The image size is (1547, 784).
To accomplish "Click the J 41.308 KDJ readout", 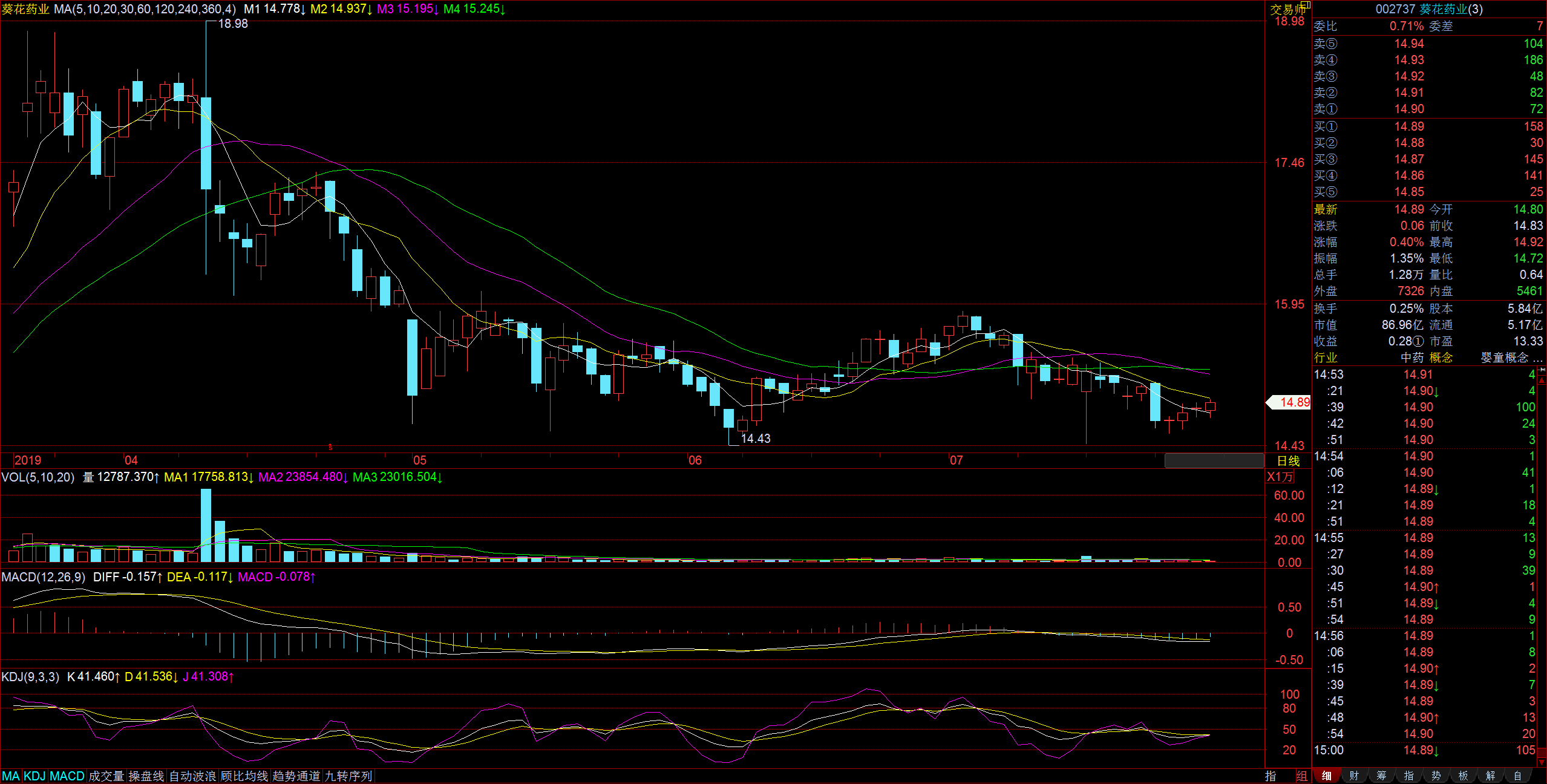I will tap(209, 676).
